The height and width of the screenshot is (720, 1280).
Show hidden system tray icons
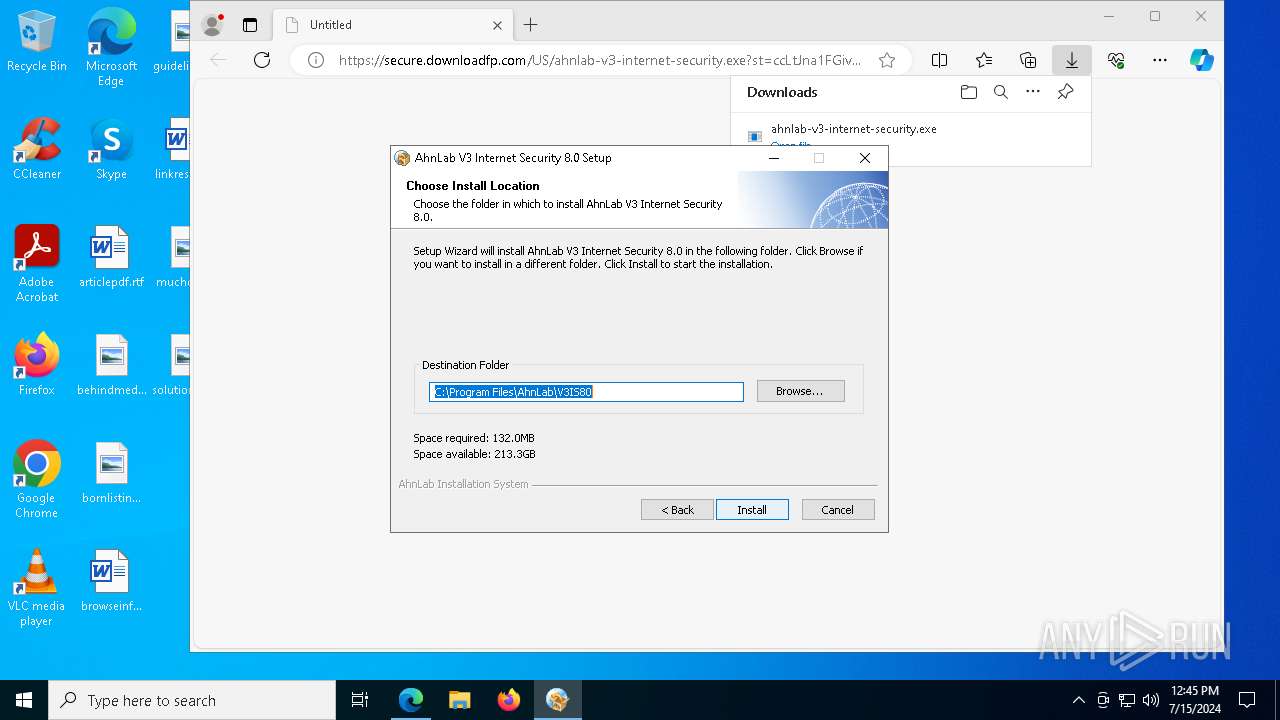[x=1078, y=700]
